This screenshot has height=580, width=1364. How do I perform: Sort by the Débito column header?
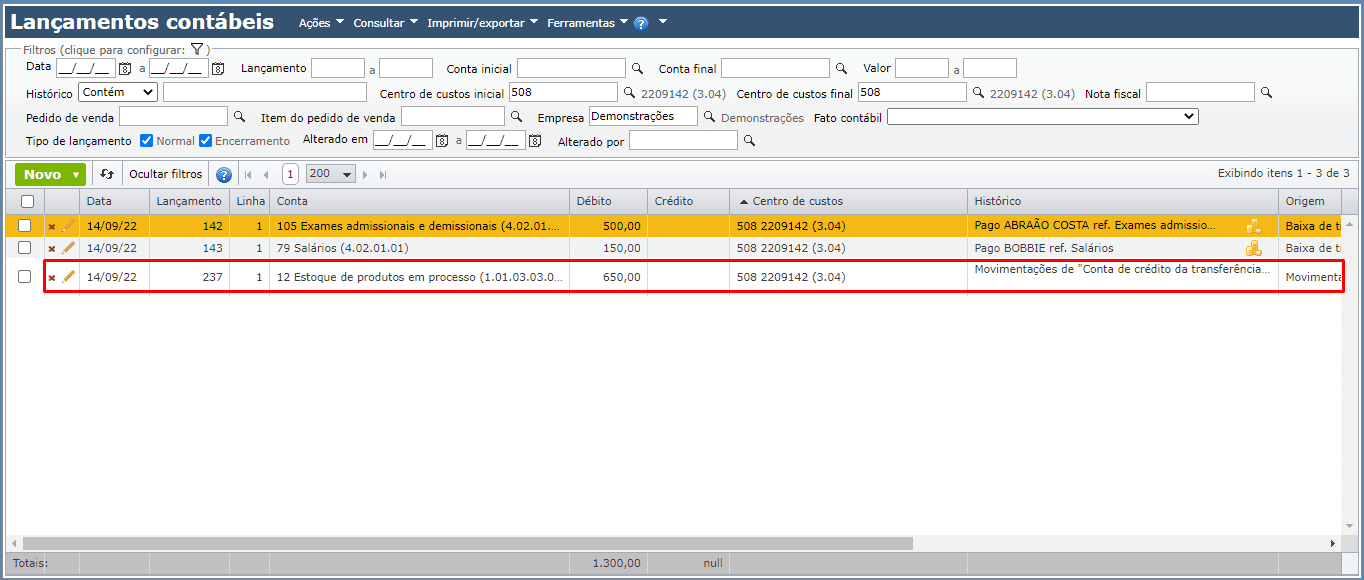point(608,201)
